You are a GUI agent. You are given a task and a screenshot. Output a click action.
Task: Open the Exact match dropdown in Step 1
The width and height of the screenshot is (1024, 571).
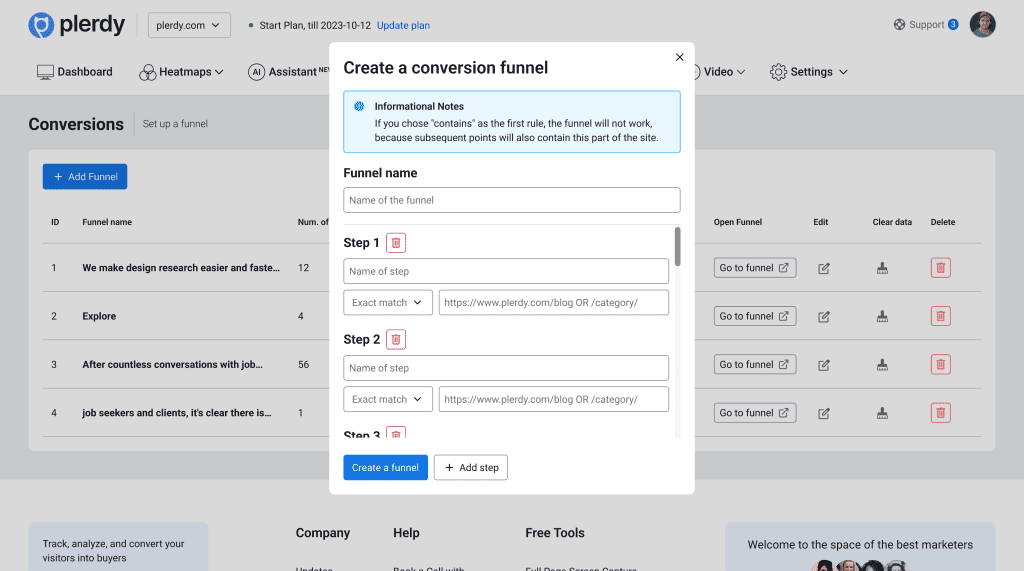tap(388, 302)
